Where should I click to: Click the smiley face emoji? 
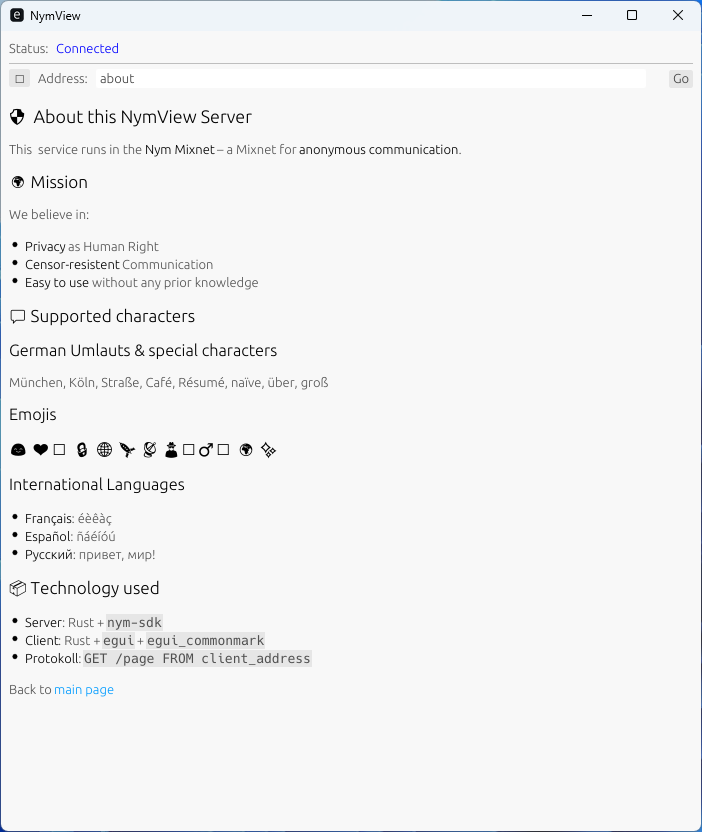pyautogui.click(x=18, y=451)
